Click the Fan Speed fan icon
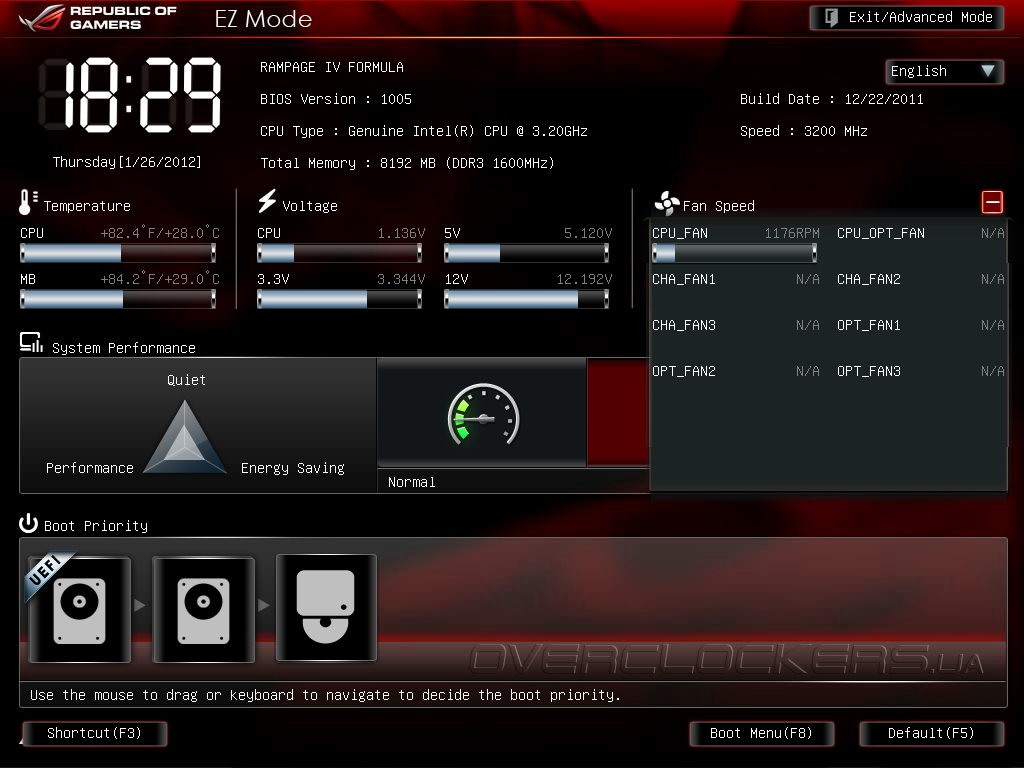The image size is (1024, 768). pyautogui.click(x=667, y=203)
